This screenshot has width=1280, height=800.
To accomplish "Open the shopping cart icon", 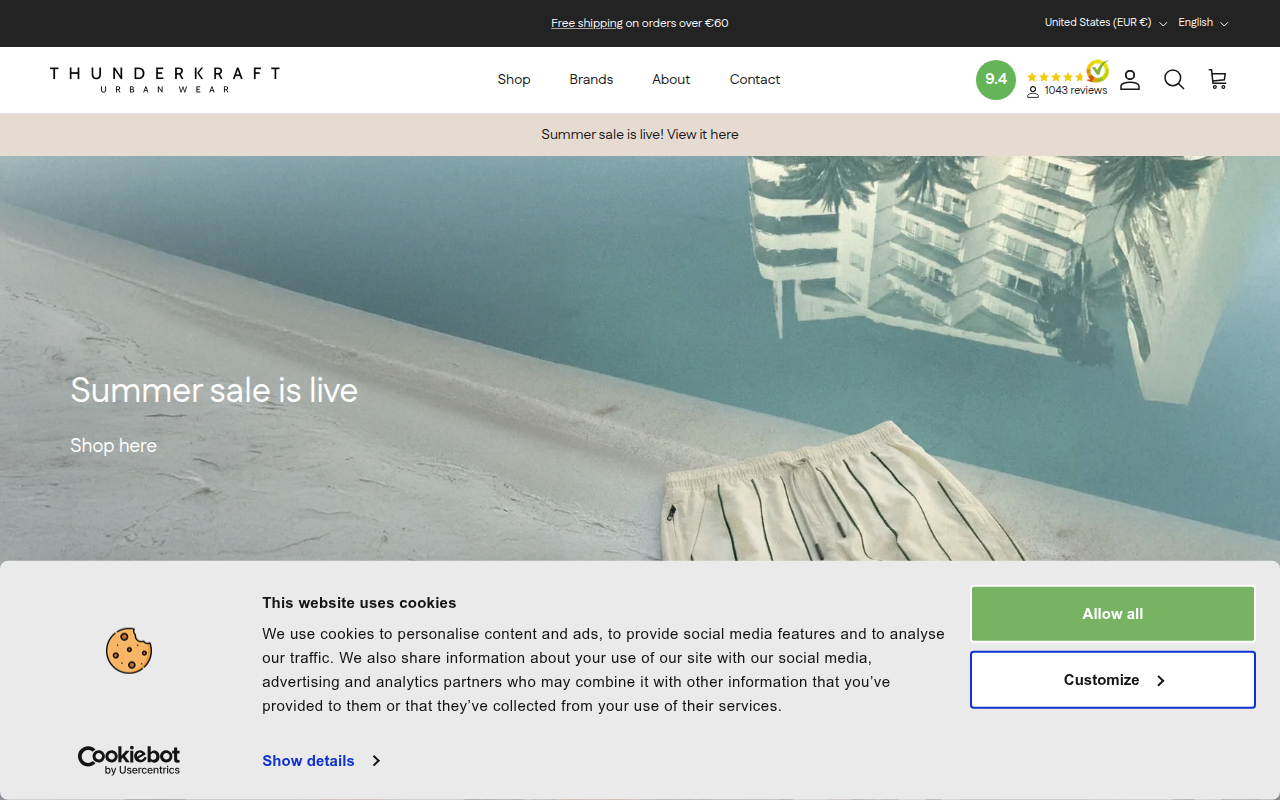I will [1217, 80].
